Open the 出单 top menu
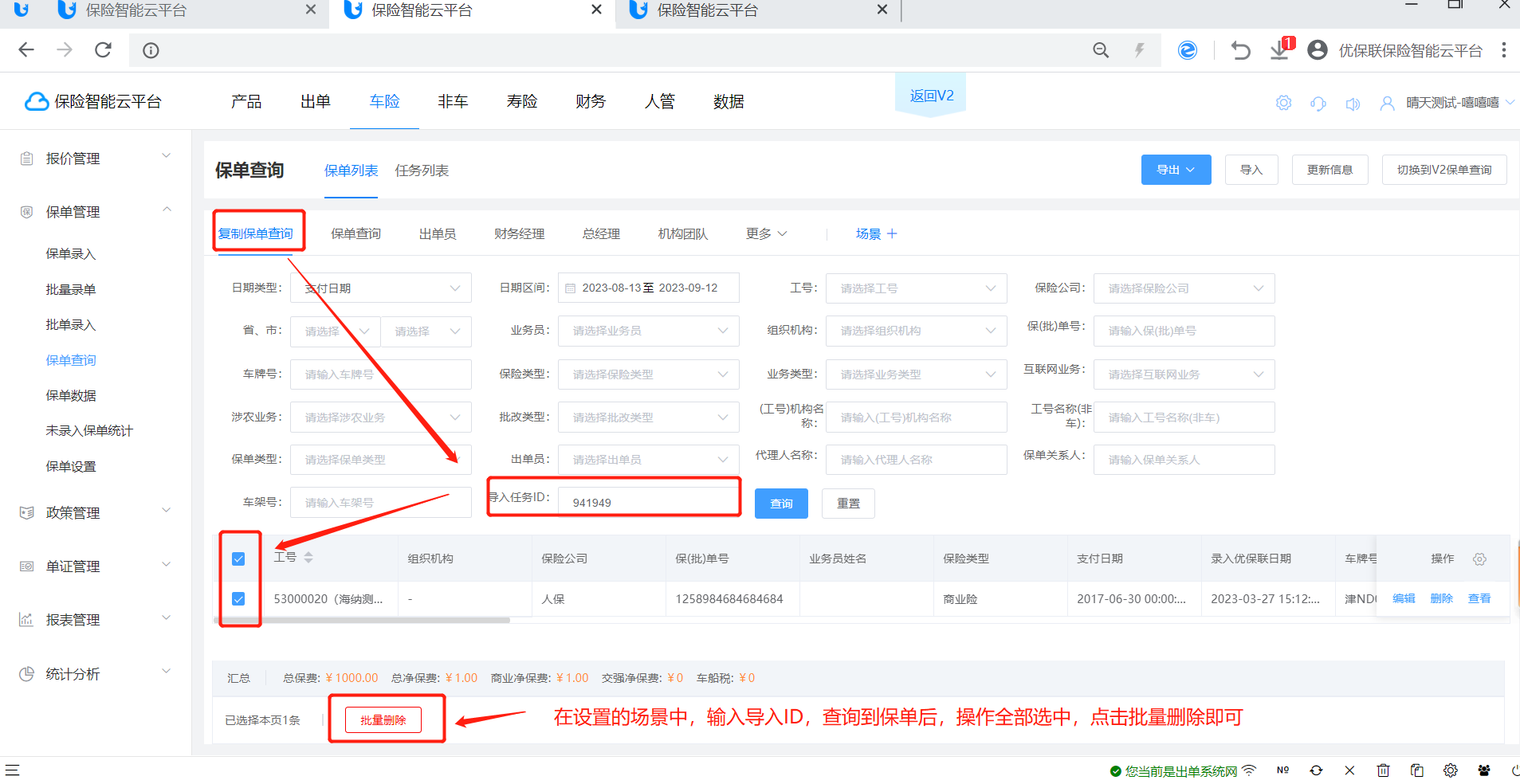This screenshot has width=1520, height=784. [x=316, y=101]
